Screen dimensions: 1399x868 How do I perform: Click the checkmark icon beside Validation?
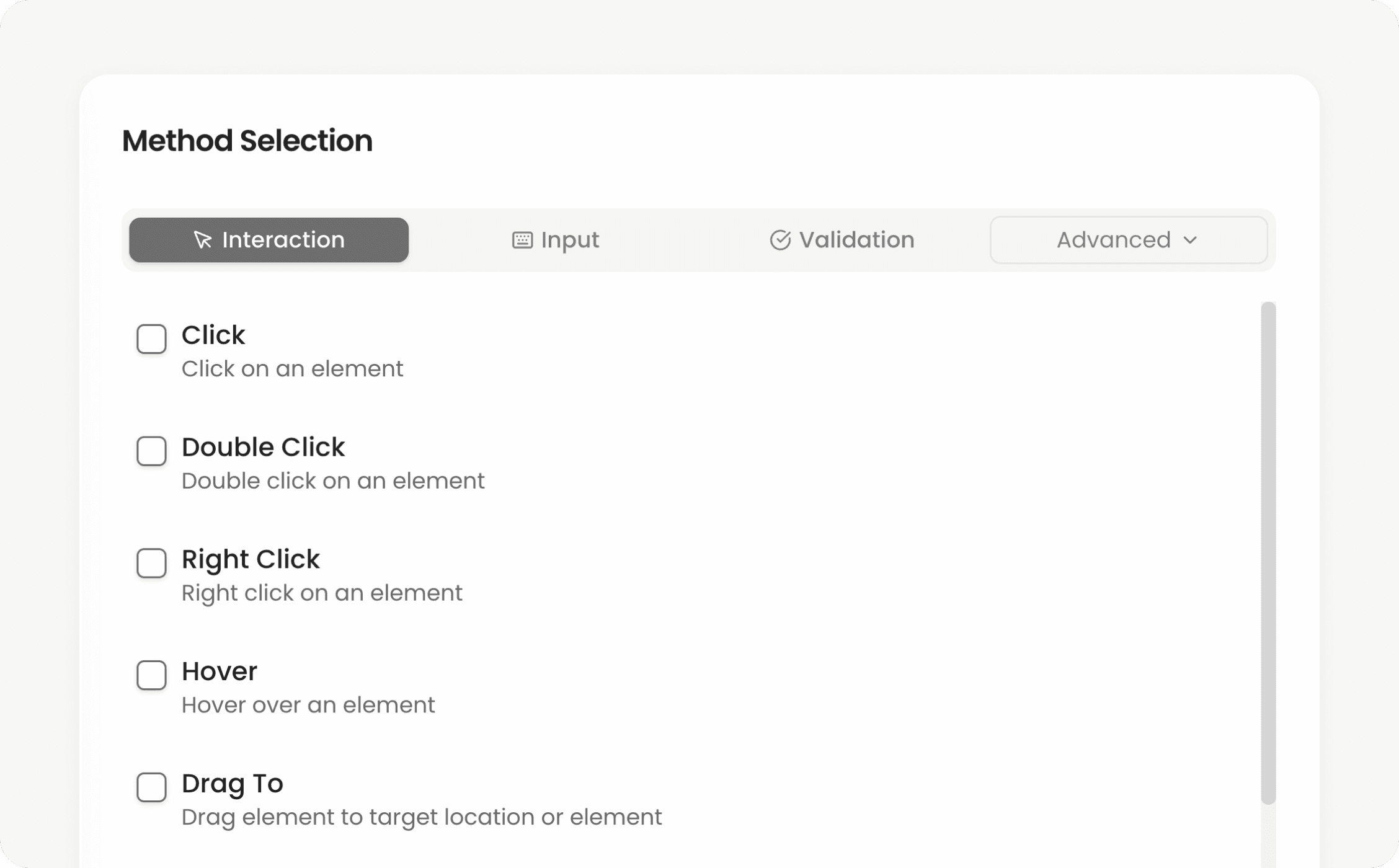(781, 239)
